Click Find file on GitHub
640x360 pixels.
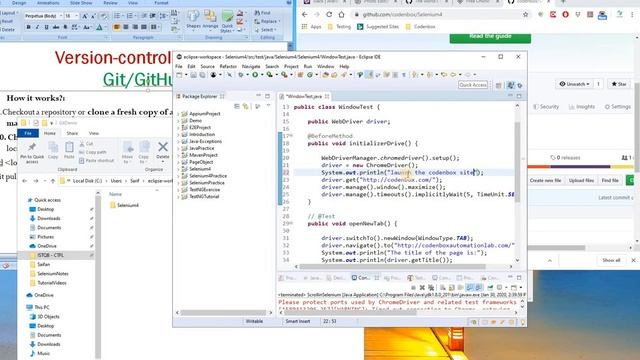(610, 180)
